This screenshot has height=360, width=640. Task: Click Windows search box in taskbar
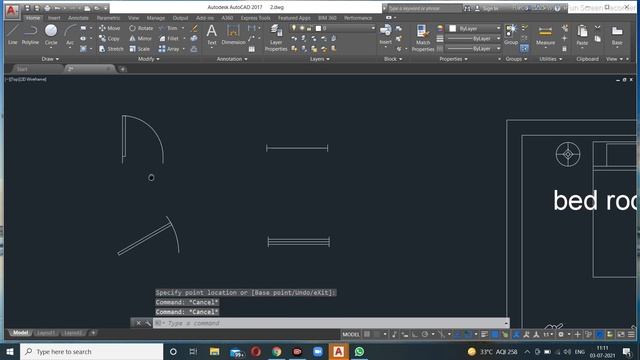tap(91, 351)
